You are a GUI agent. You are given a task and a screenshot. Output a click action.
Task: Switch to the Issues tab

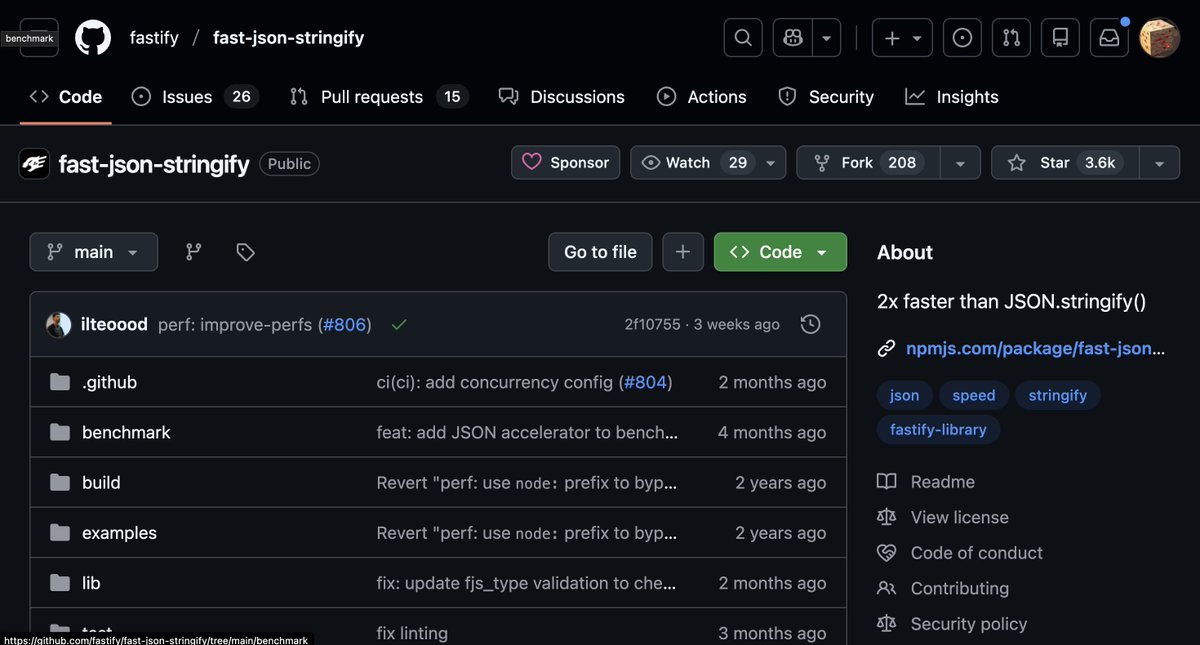point(195,97)
